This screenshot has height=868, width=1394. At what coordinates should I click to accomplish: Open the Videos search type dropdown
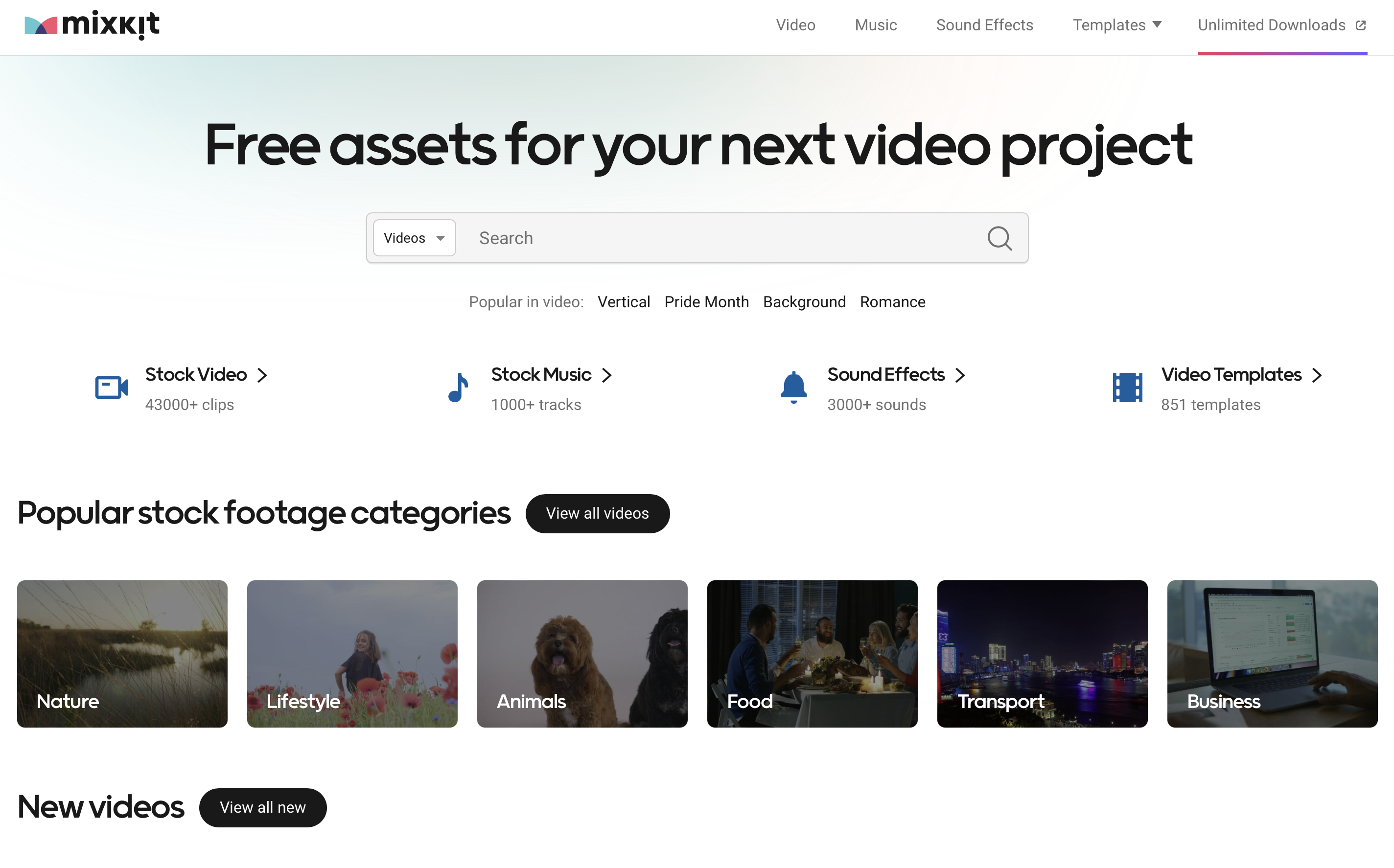coord(414,238)
